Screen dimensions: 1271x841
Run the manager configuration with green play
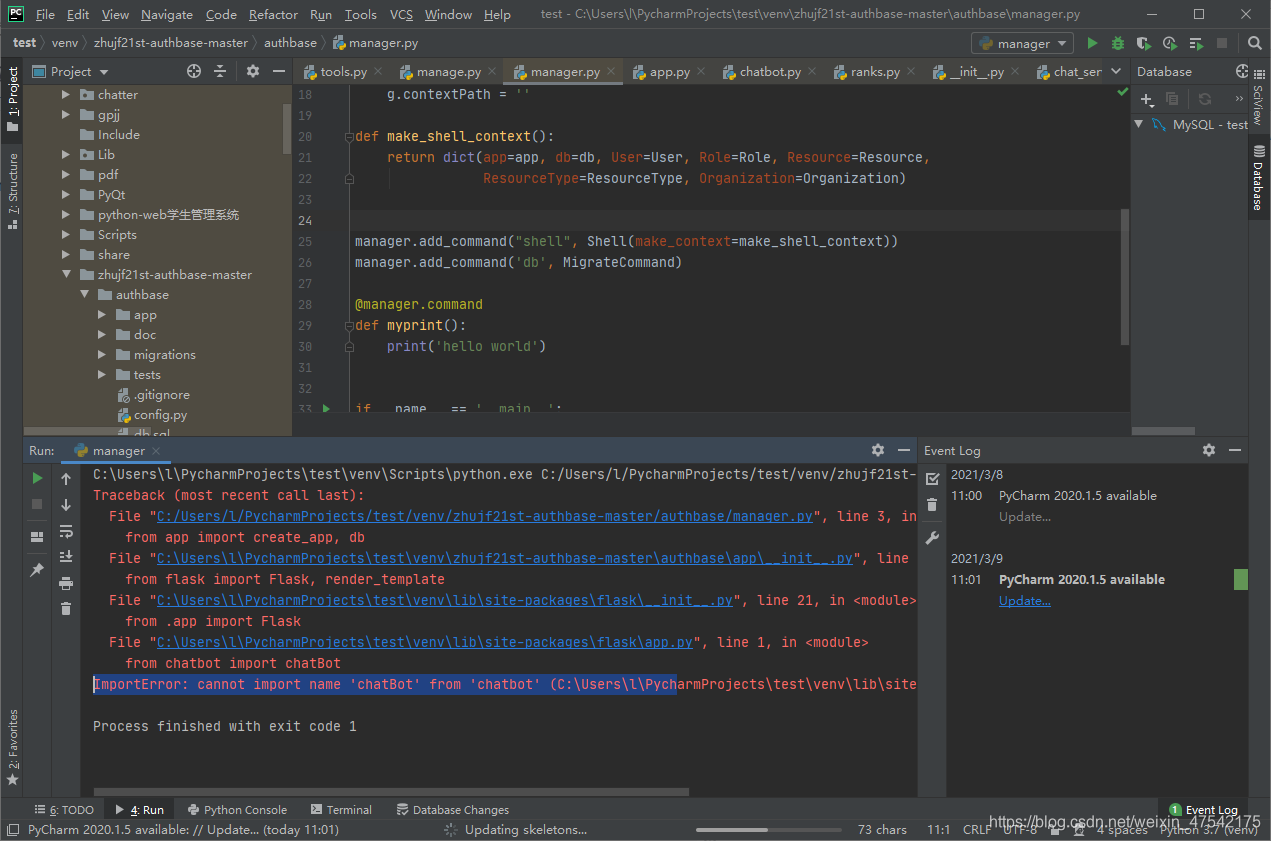[x=1092, y=43]
